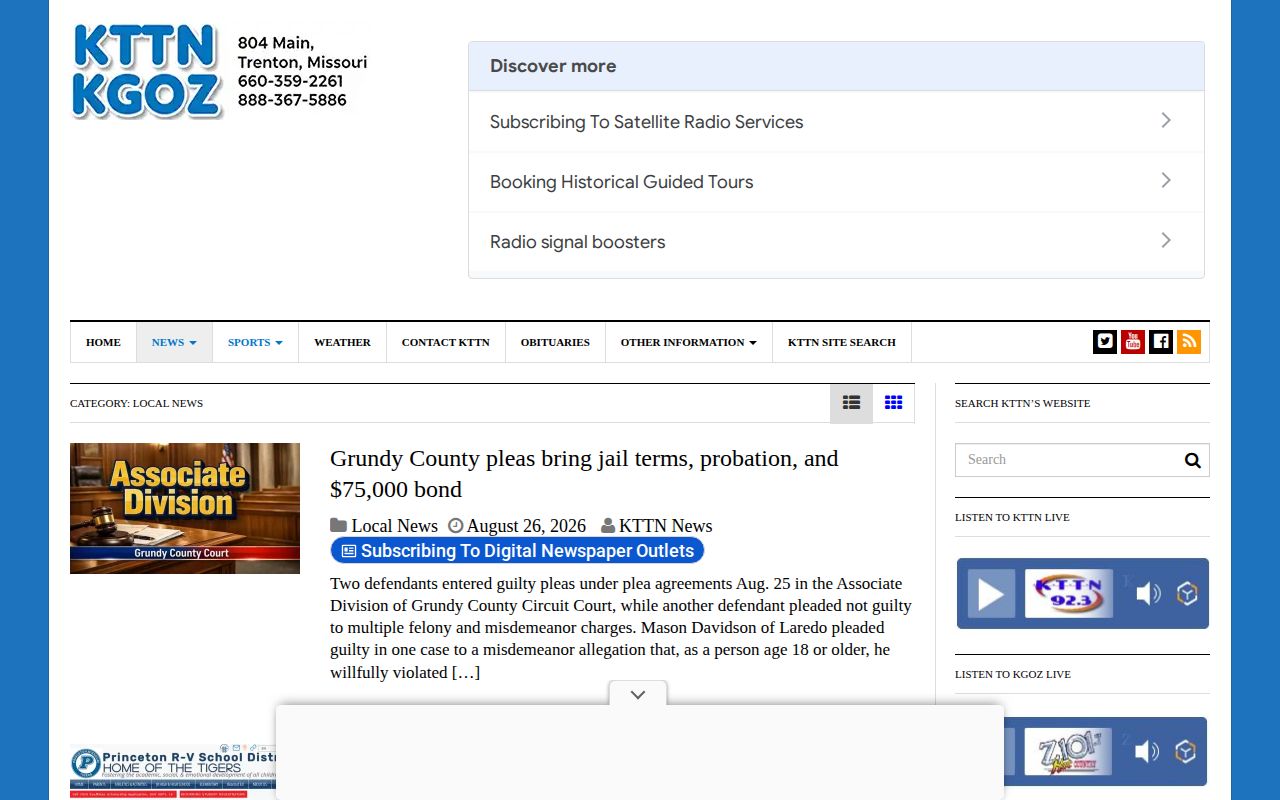Click the Z101 station logo
The width and height of the screenshot is (1280, 800).
[1068, 752]
